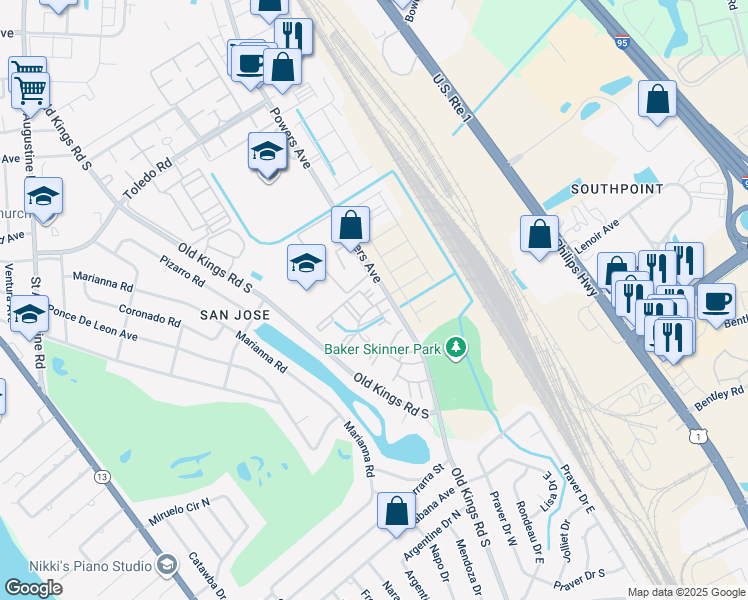Image resolution: width=748 pixels, height=600 pixels.
Task: Select shopping cart marker near Augustine Rd
Action: click(x=30, y=92)
